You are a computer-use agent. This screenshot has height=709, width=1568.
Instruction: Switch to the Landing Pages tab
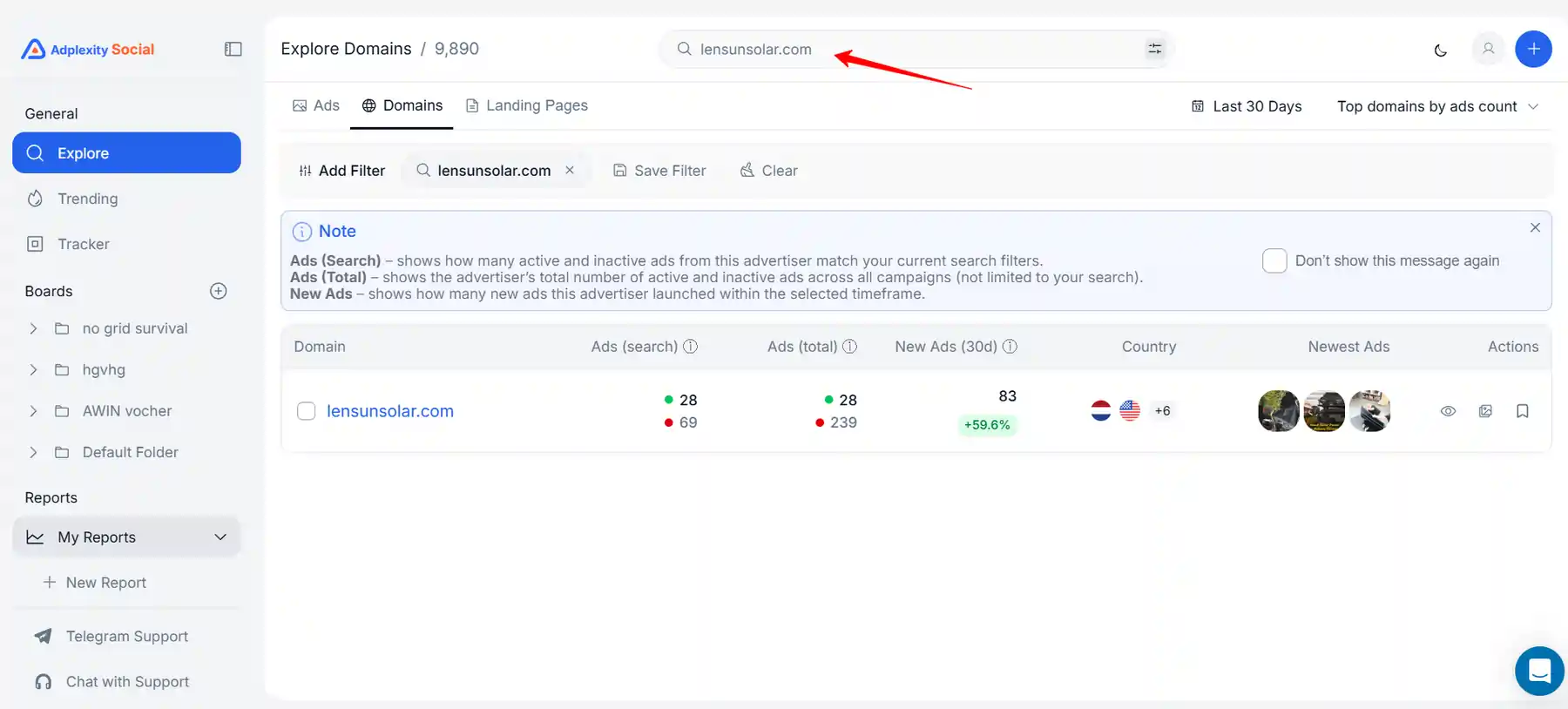pyautogui.click(x=526, y=105)
